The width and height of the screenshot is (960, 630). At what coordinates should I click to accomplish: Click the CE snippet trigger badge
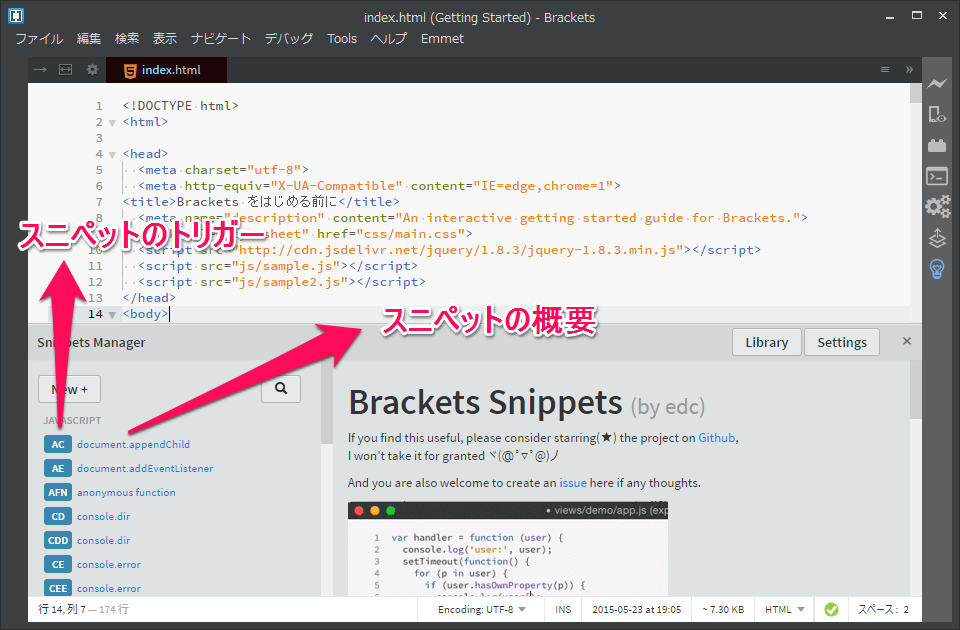[58, 564]
